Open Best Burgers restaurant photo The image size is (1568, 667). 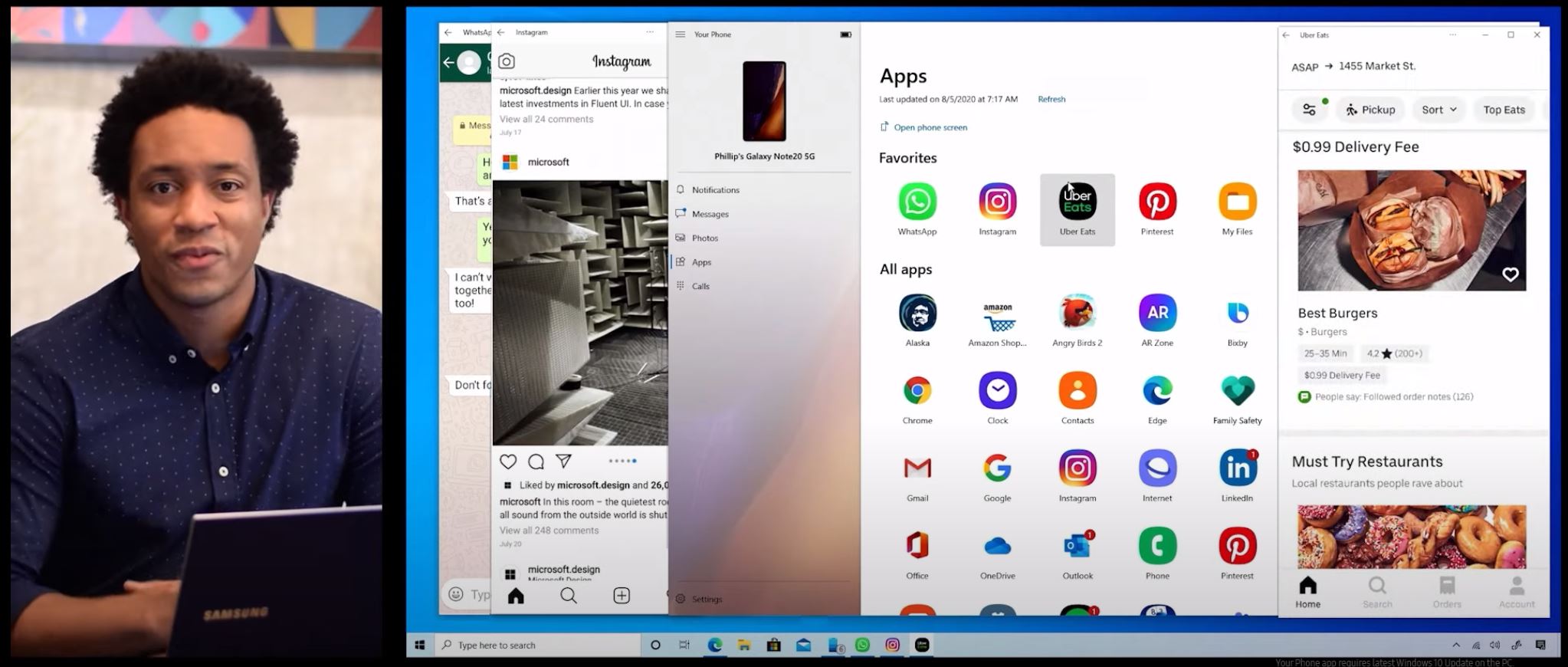pos(1412,230)
